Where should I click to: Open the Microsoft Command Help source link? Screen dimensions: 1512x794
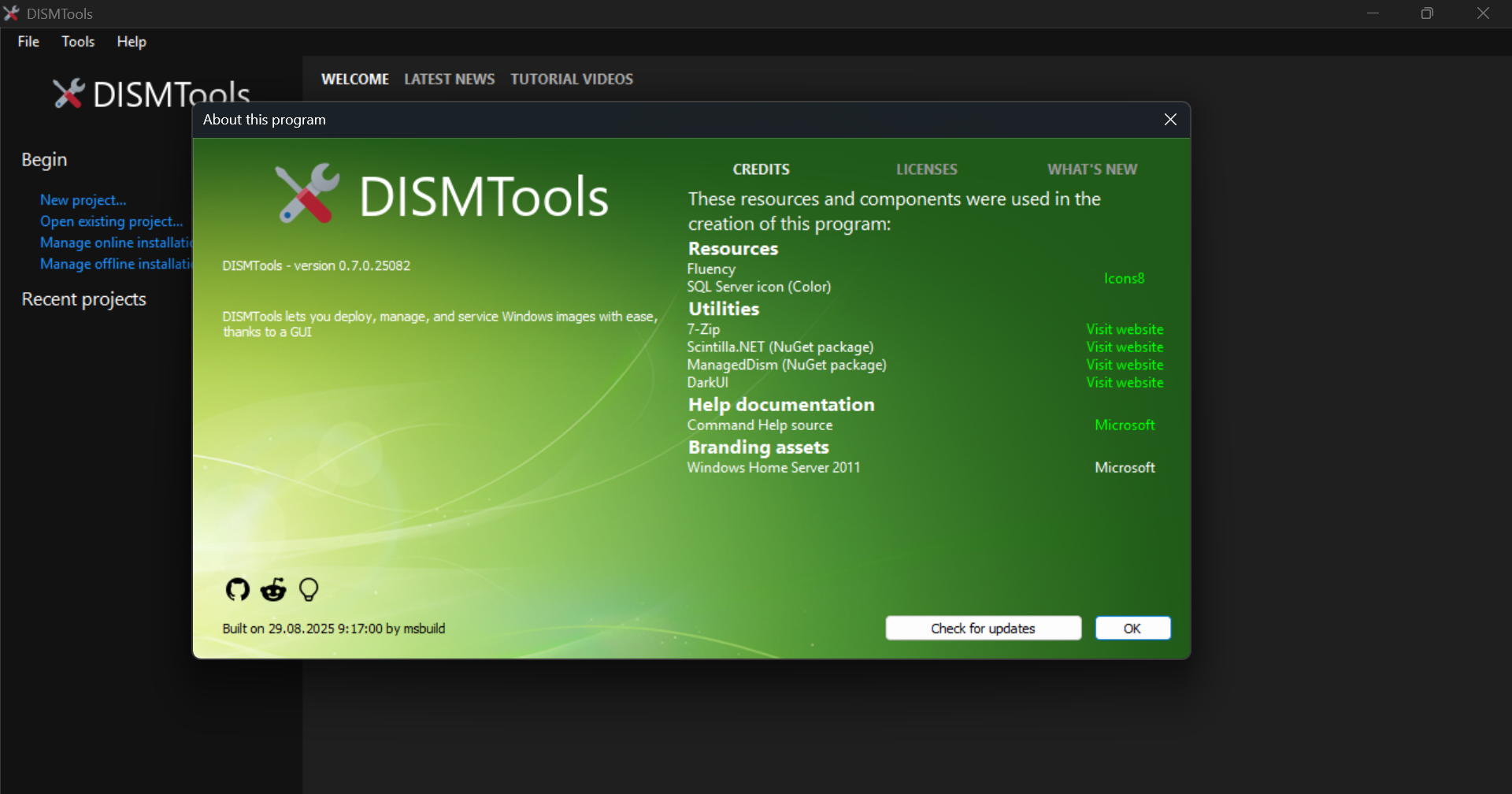1125,425
